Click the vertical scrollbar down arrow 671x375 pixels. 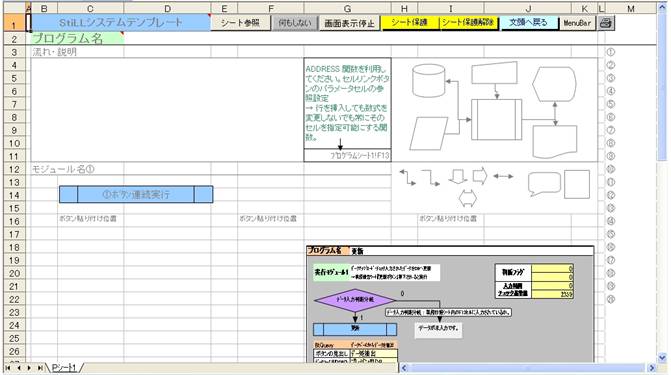(662, 357)
